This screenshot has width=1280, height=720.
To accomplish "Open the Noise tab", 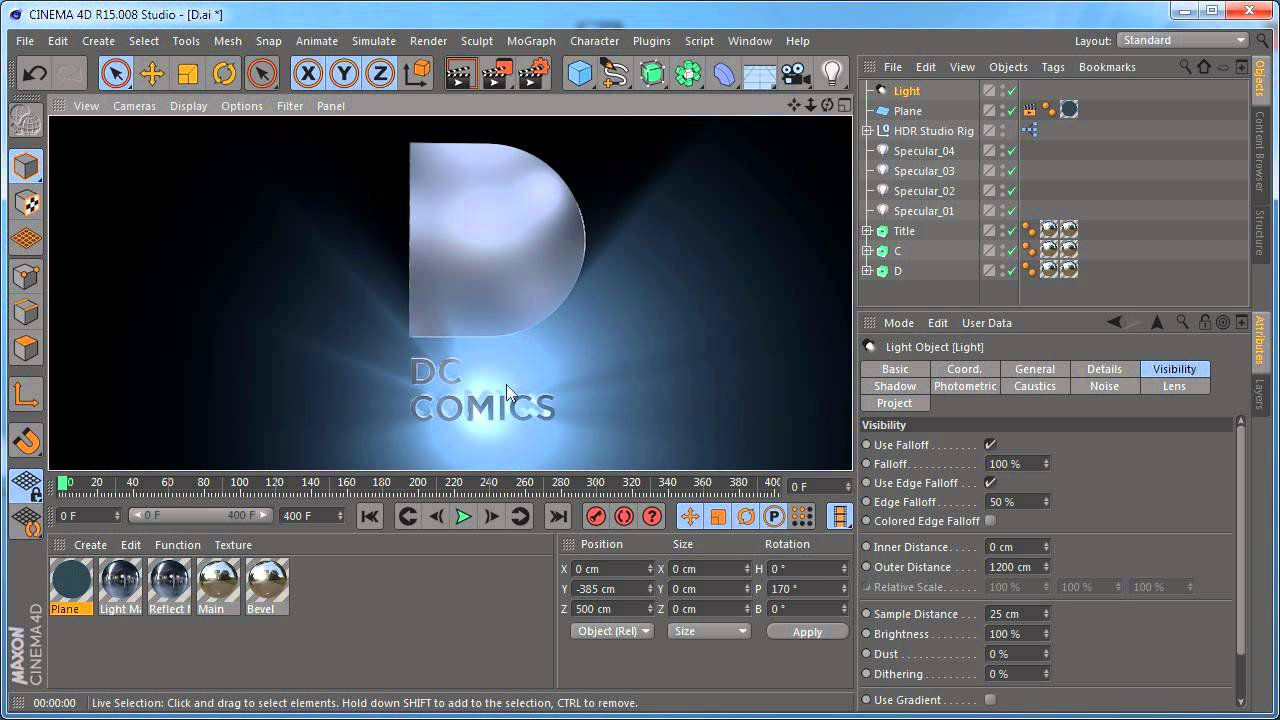I will click(x=1105, y=386).
